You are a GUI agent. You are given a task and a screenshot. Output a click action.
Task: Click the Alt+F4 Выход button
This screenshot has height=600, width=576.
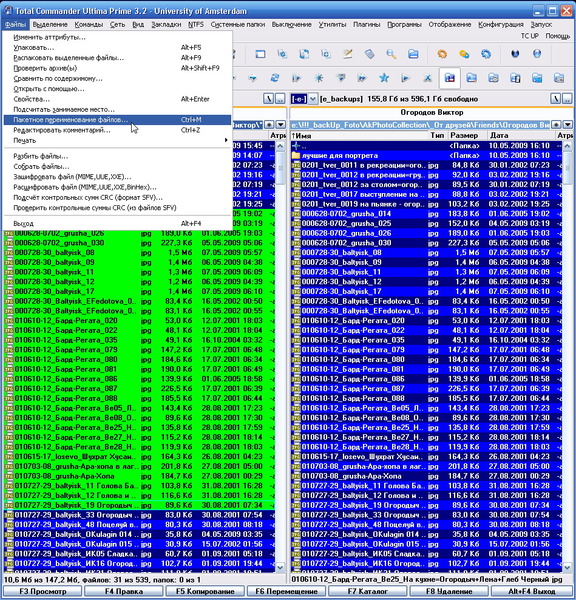click(532, 591)
